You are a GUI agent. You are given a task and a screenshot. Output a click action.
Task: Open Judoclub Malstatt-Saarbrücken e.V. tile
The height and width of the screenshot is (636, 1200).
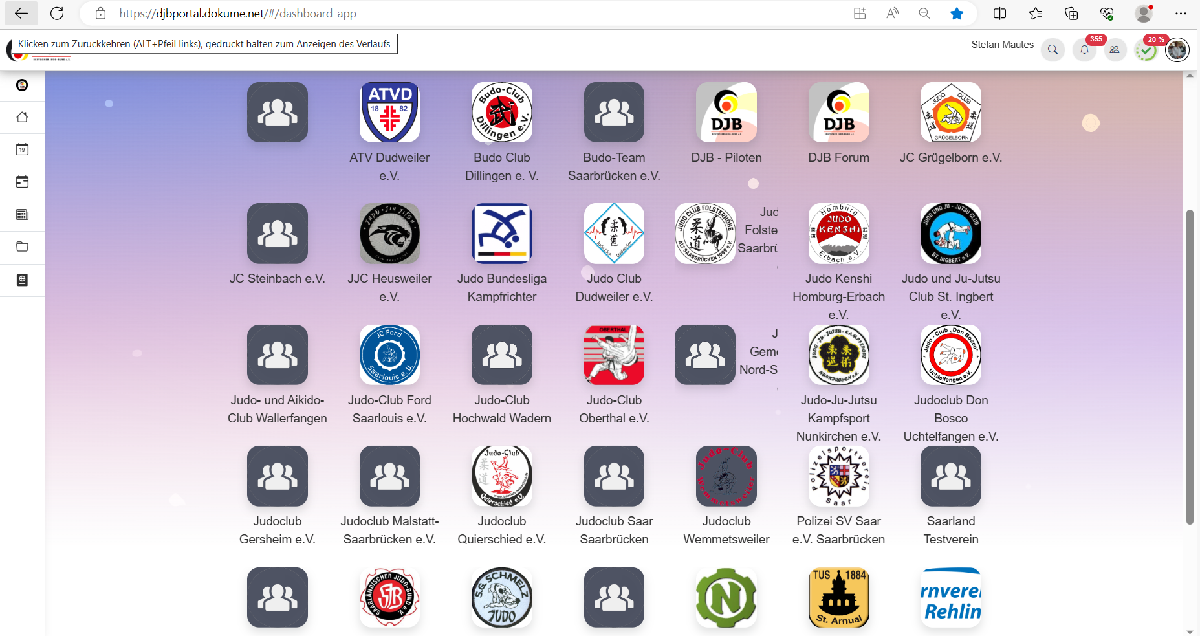390,476
